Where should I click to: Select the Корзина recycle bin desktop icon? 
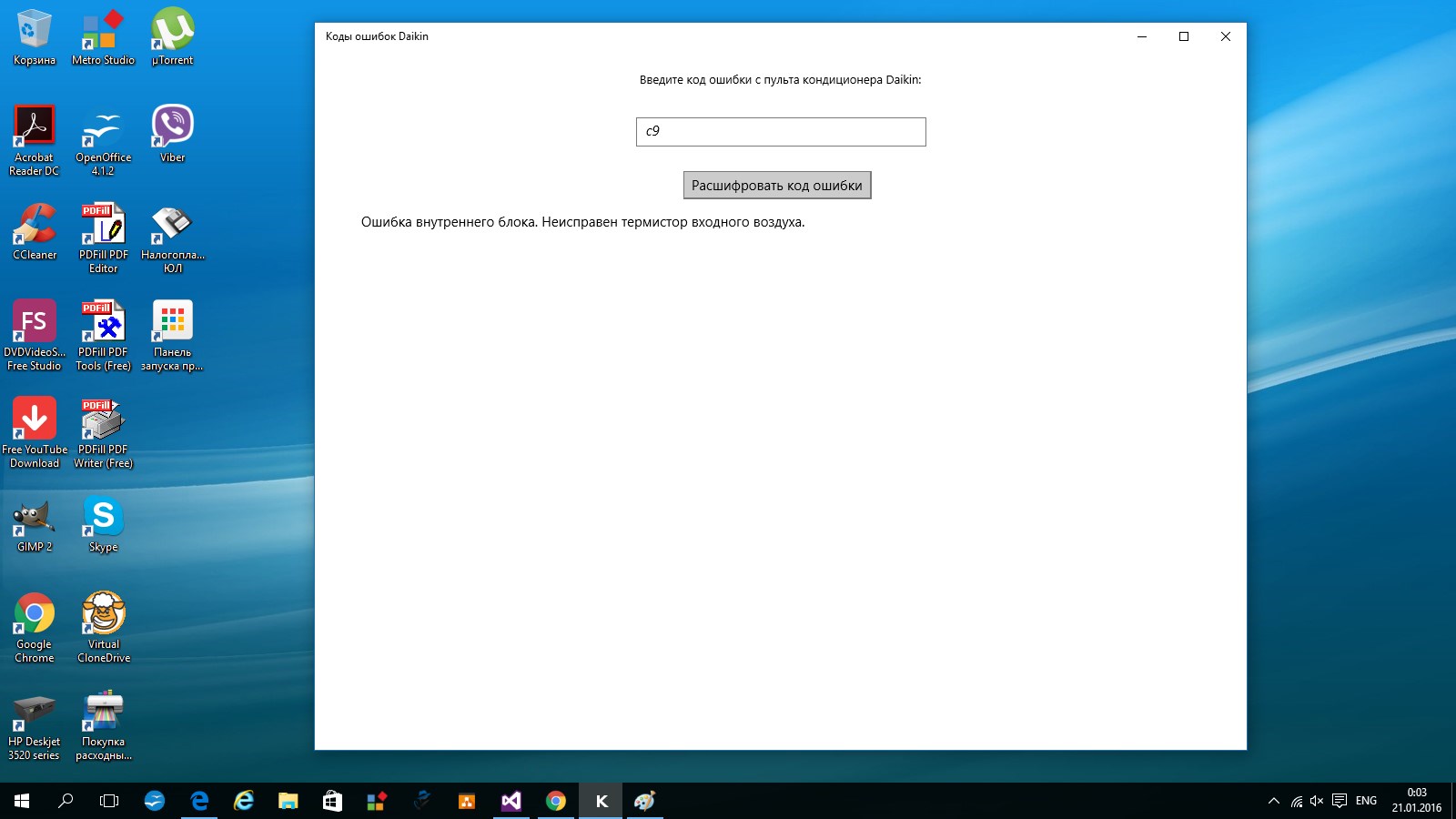(x=35, y=37)
